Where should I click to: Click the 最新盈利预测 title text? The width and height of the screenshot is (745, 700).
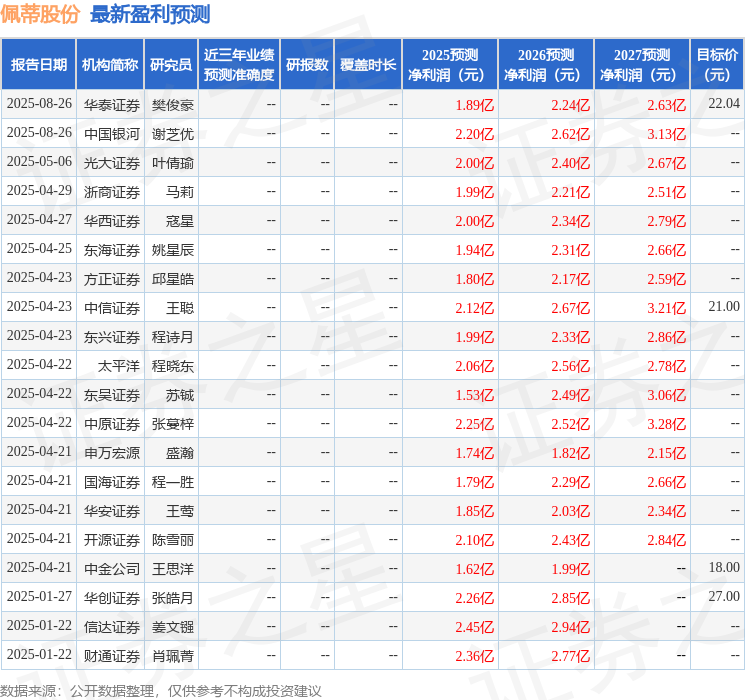pos(150,14)
